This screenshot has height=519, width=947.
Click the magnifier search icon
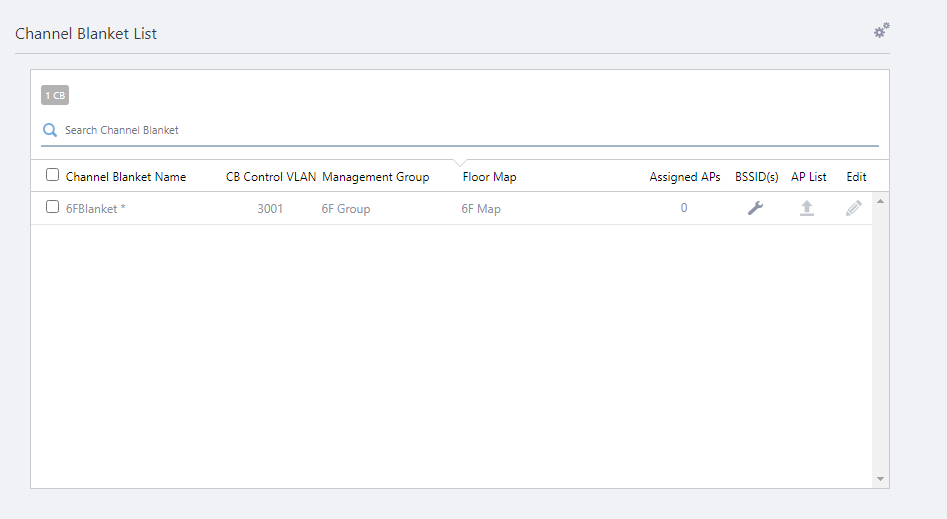[50, 130]
